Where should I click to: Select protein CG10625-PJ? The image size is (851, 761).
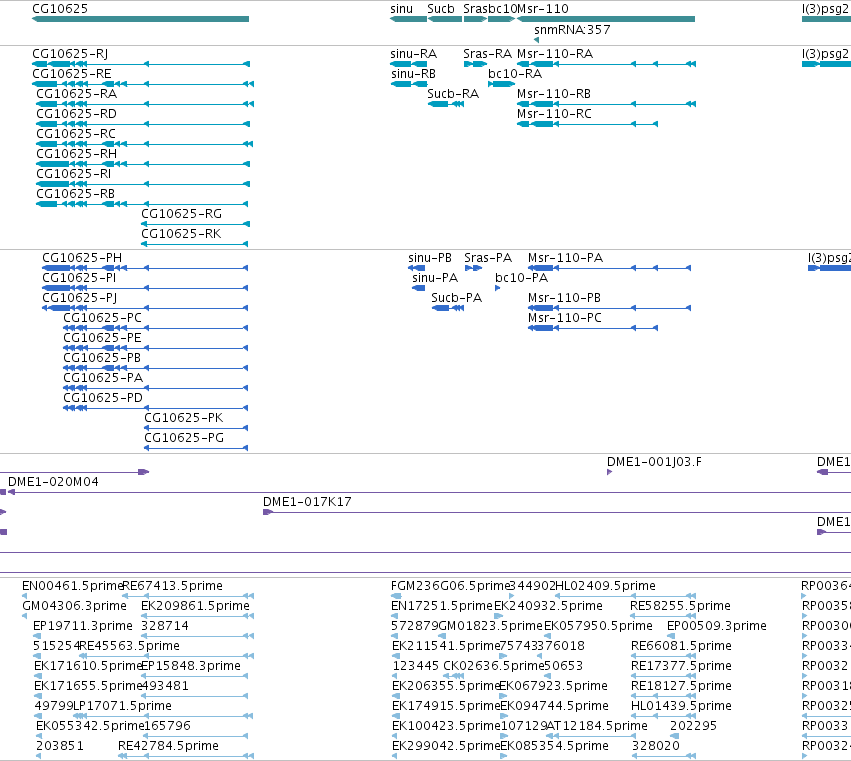tap(145, 308)
